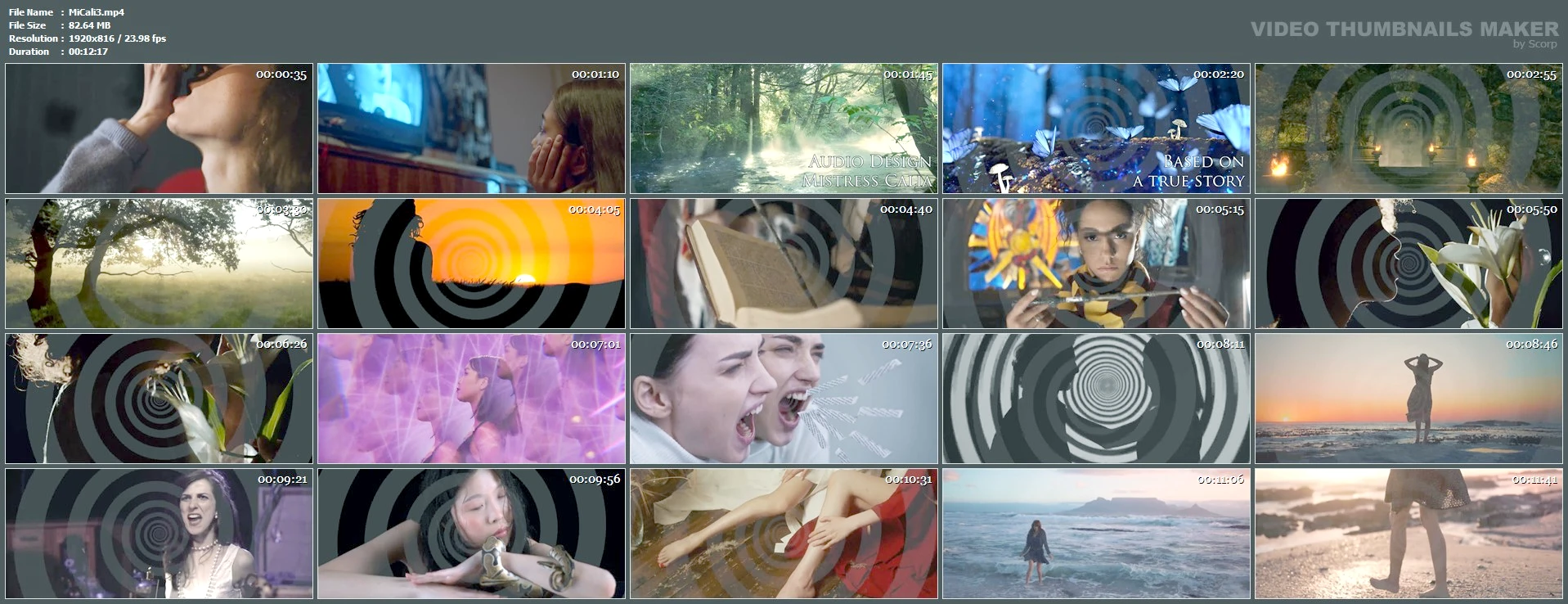Select the open book thumbnail at 00:04:40
The width and height of the screenshot is (1568, 604).
tap(784, 264)
